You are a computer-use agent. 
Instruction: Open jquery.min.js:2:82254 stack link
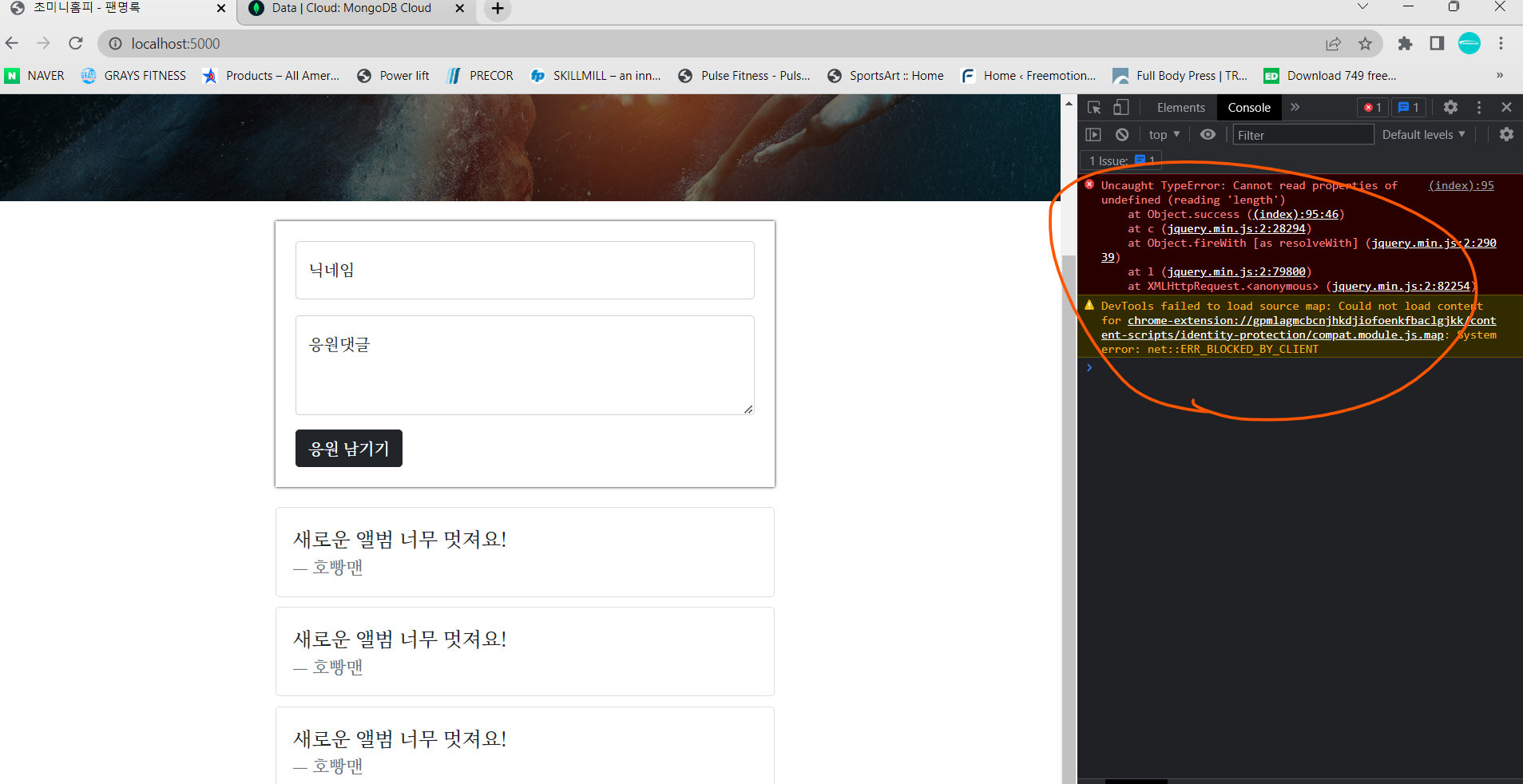tap(1401, 286)
